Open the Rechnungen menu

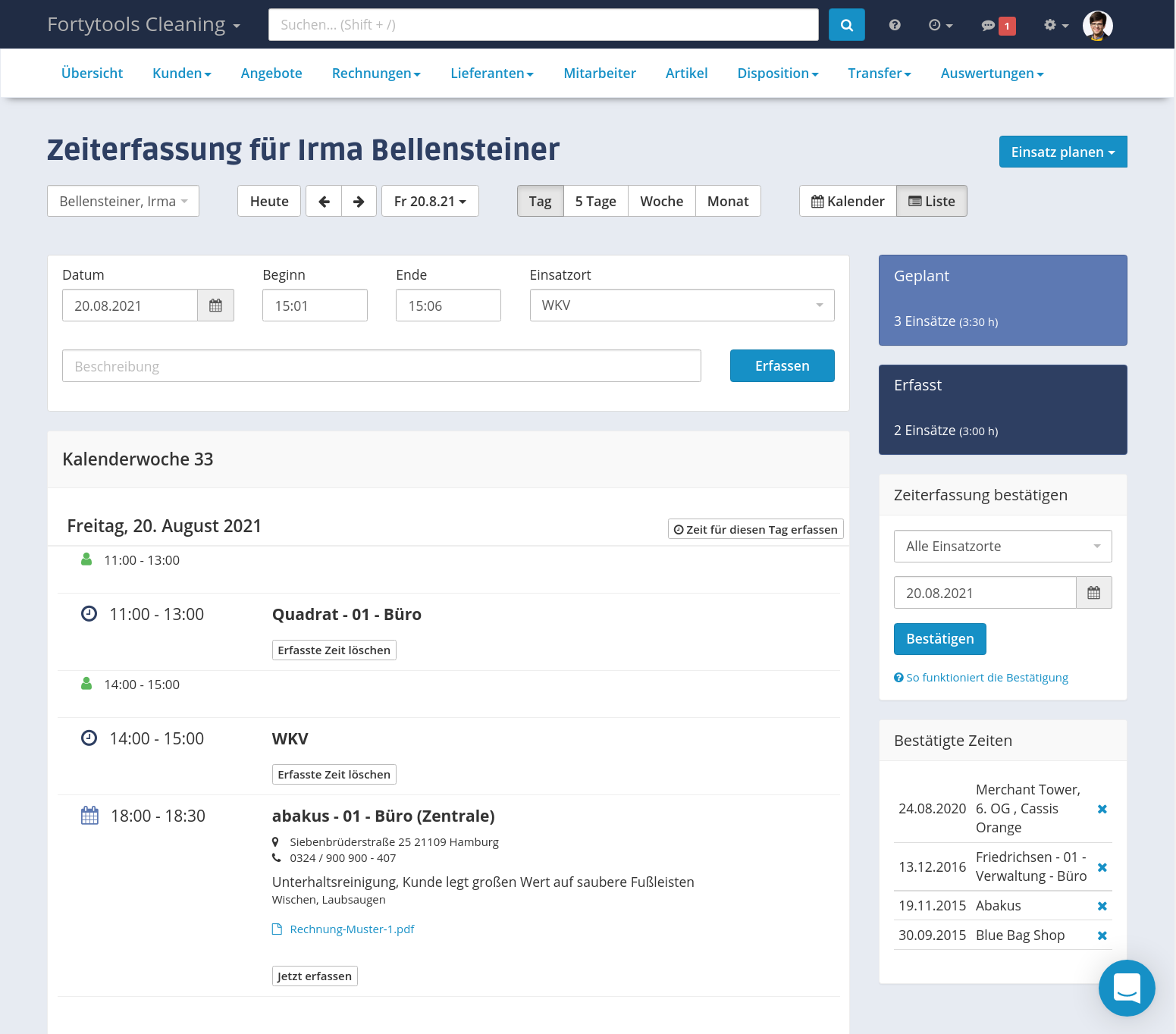point(376,74)
